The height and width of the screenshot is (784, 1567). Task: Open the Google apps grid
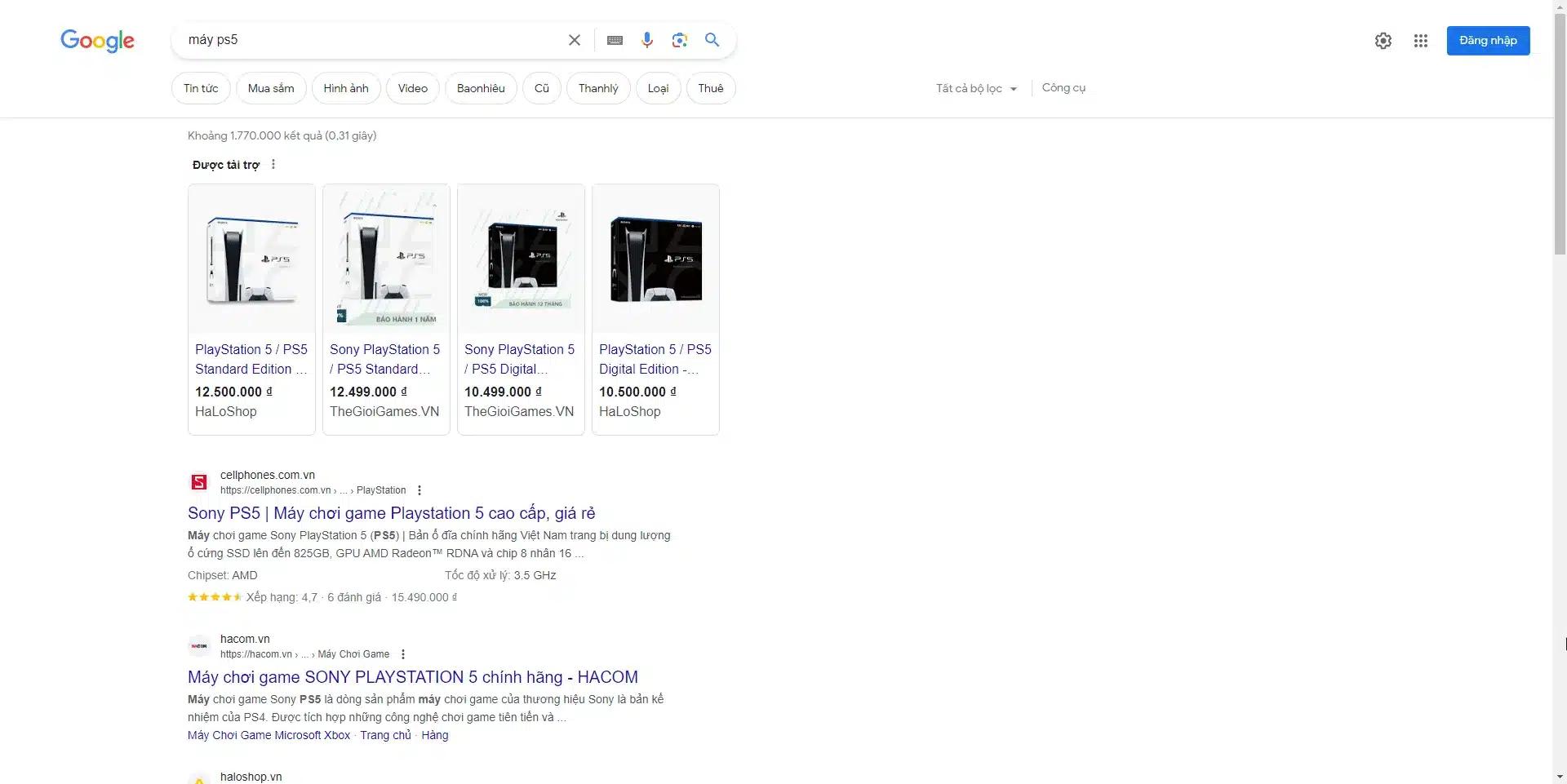click(x=1420, y=41)
